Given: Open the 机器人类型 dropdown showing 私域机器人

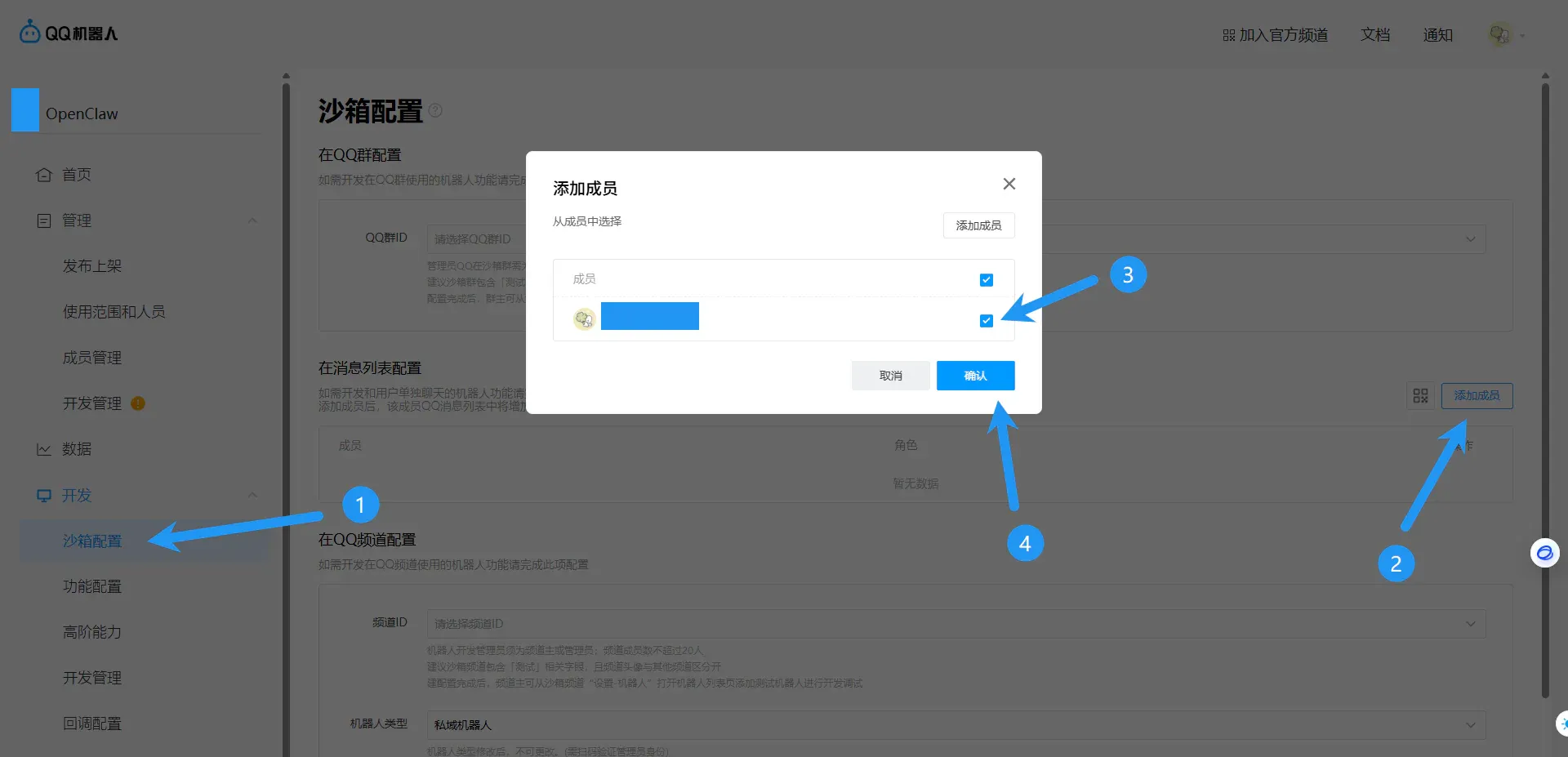Looking at the screenshot, I should point(955,725).
